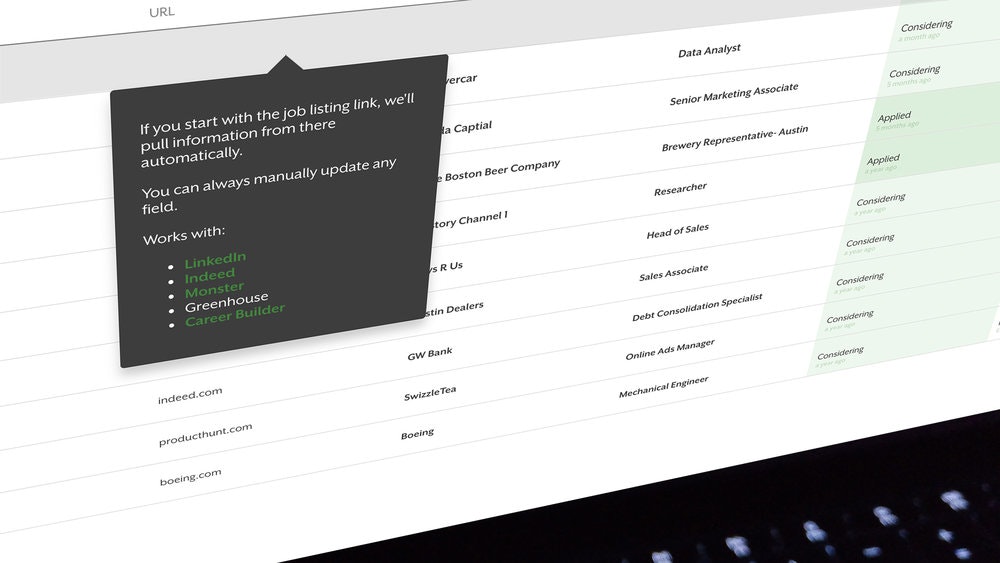
Task: Select the Data Analyst job title
Action: 709,50
